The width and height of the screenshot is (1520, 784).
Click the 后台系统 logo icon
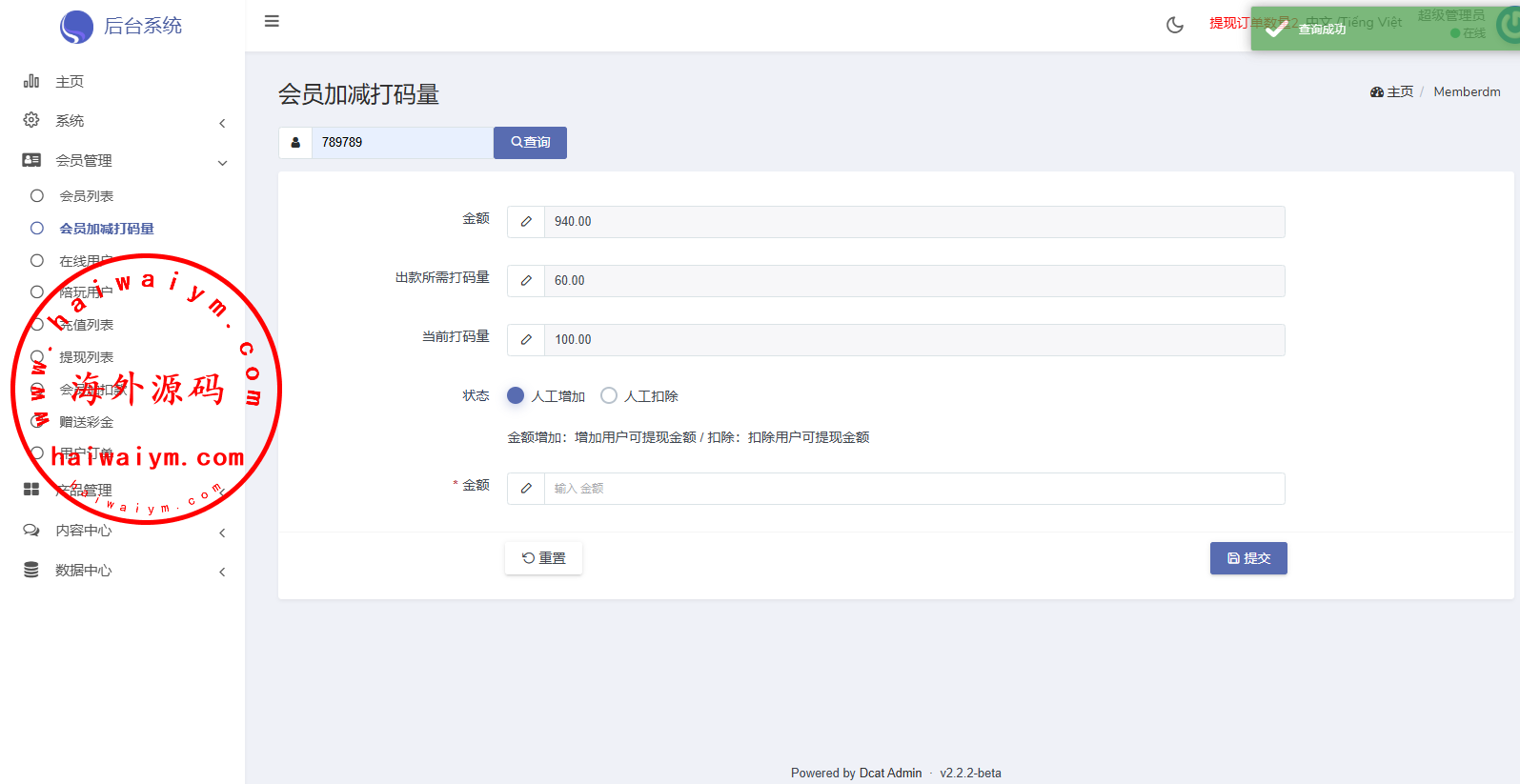coord(76,27)
